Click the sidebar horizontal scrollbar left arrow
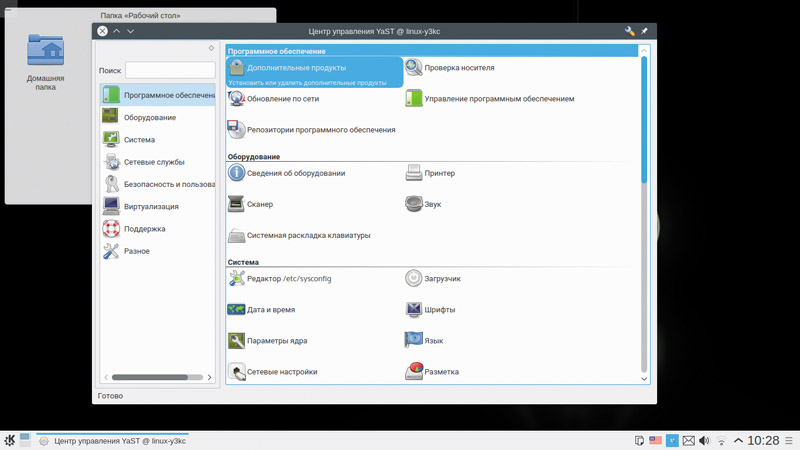Screen dimensions: 800x450 (x=106, y=378)
